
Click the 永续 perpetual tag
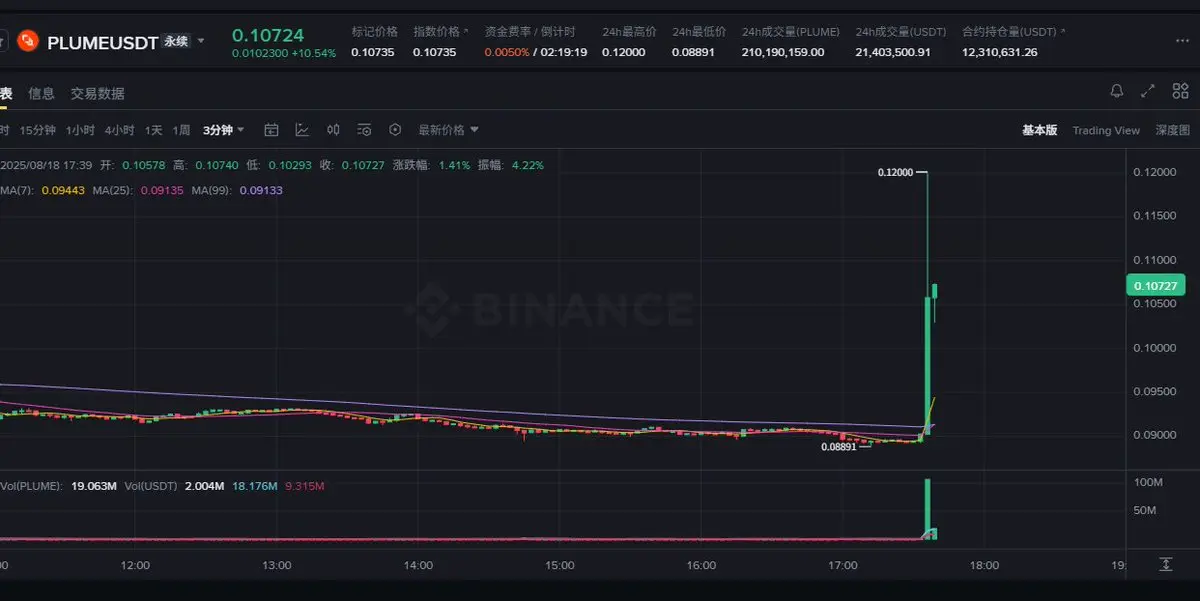(x=176, y=41)
